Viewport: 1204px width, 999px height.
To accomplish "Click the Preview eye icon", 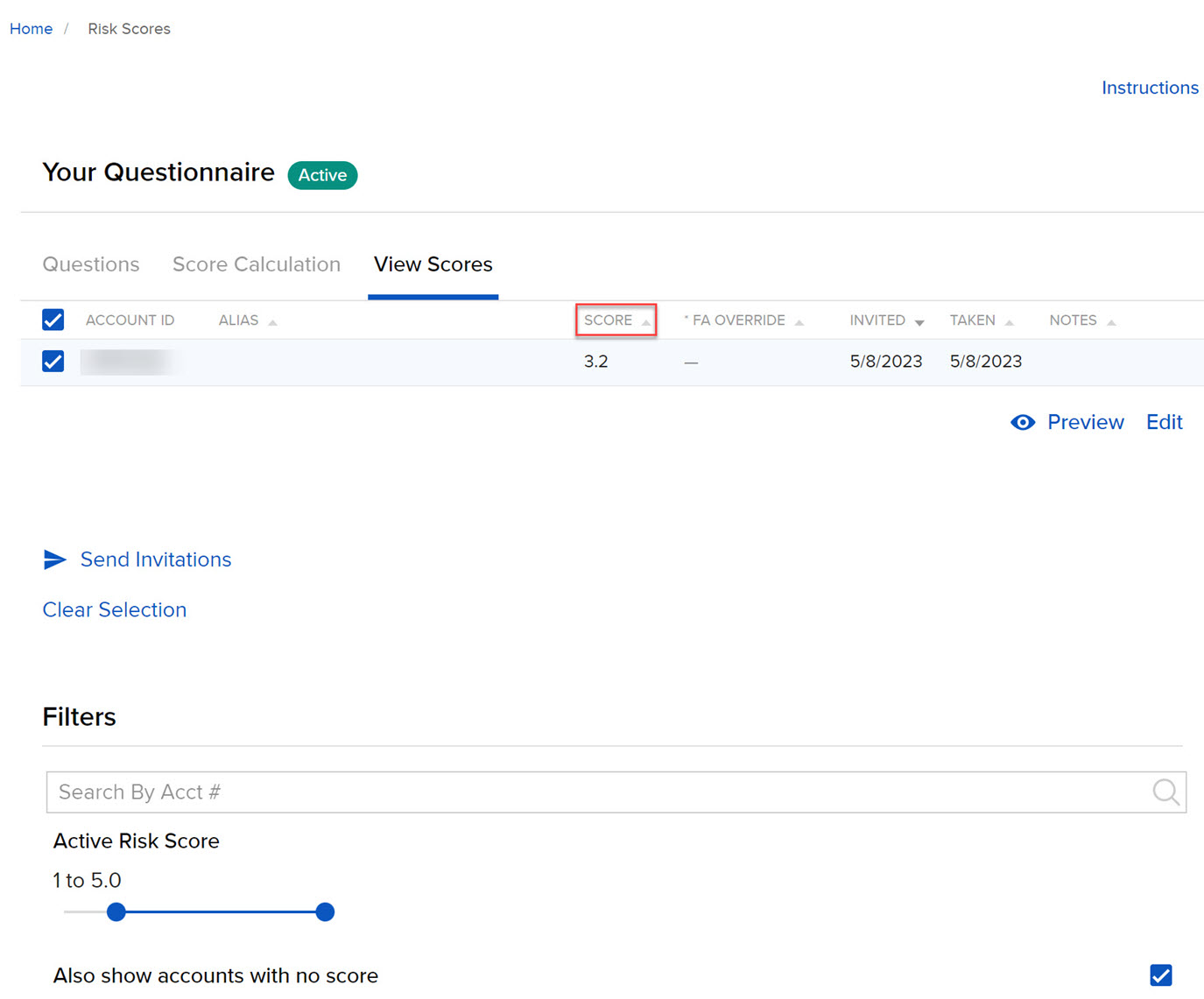I will coord(1023,422).
